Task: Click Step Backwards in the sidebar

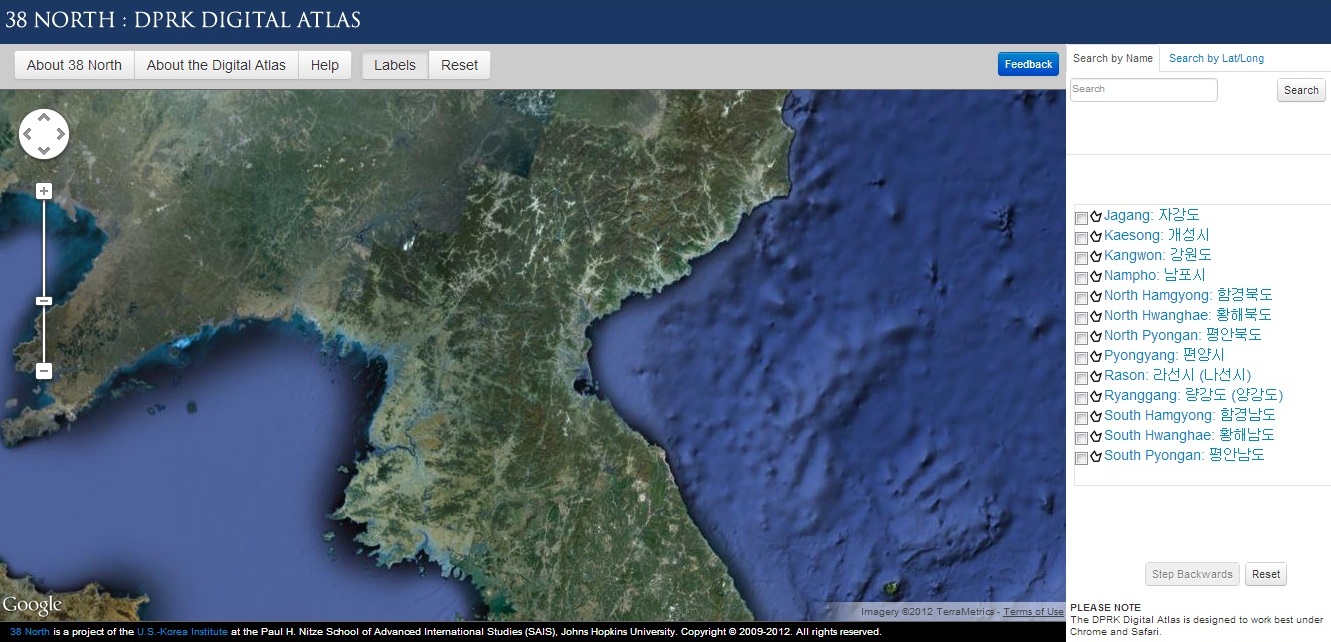Action: click(1192, 574)
